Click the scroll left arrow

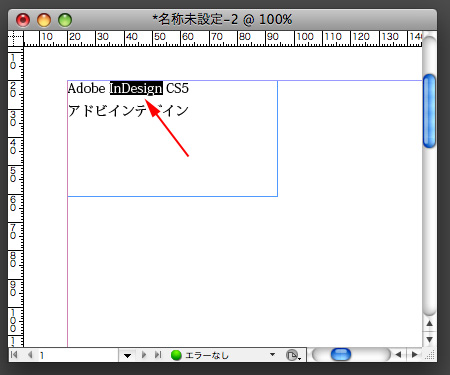(398, 354)
